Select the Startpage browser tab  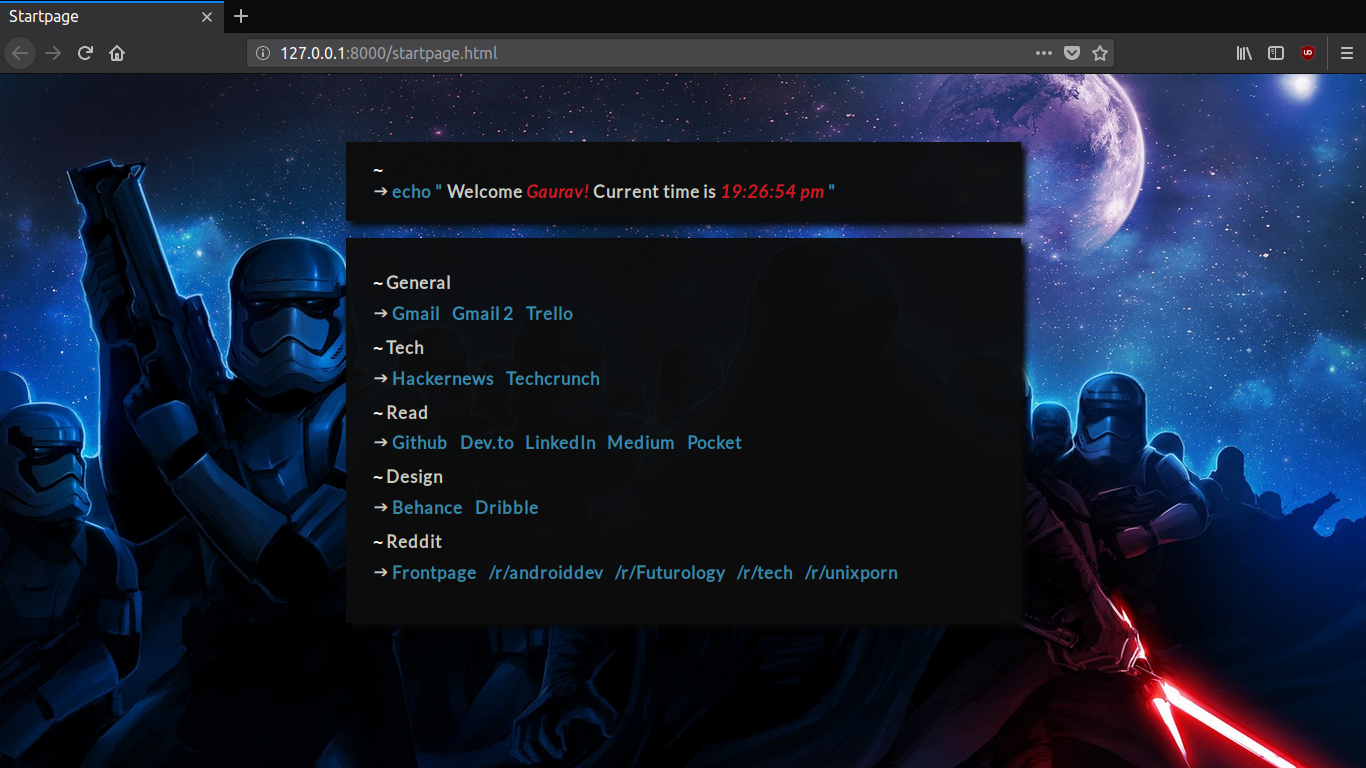coord(111,17)
